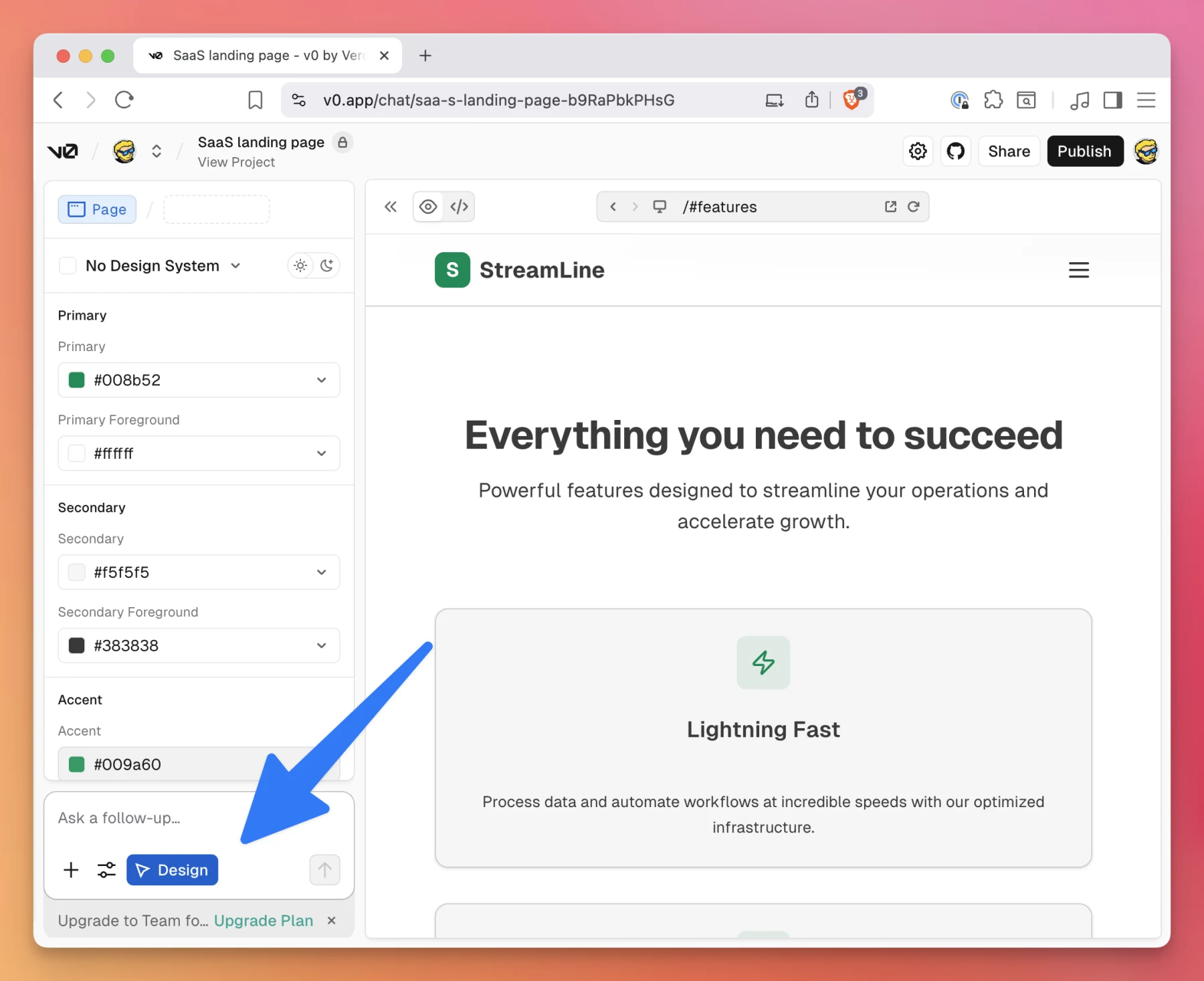This screenshot has width=1204, height=981.
Task: Expand the Secondary Foreground #383838 dropdown
Action: coord(321,645)
